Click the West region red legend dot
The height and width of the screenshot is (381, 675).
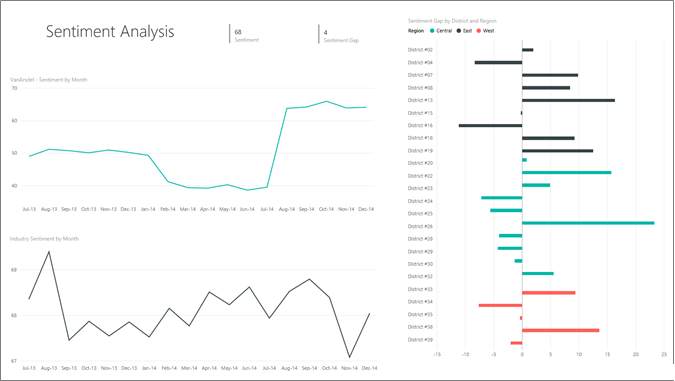[479, 31]
